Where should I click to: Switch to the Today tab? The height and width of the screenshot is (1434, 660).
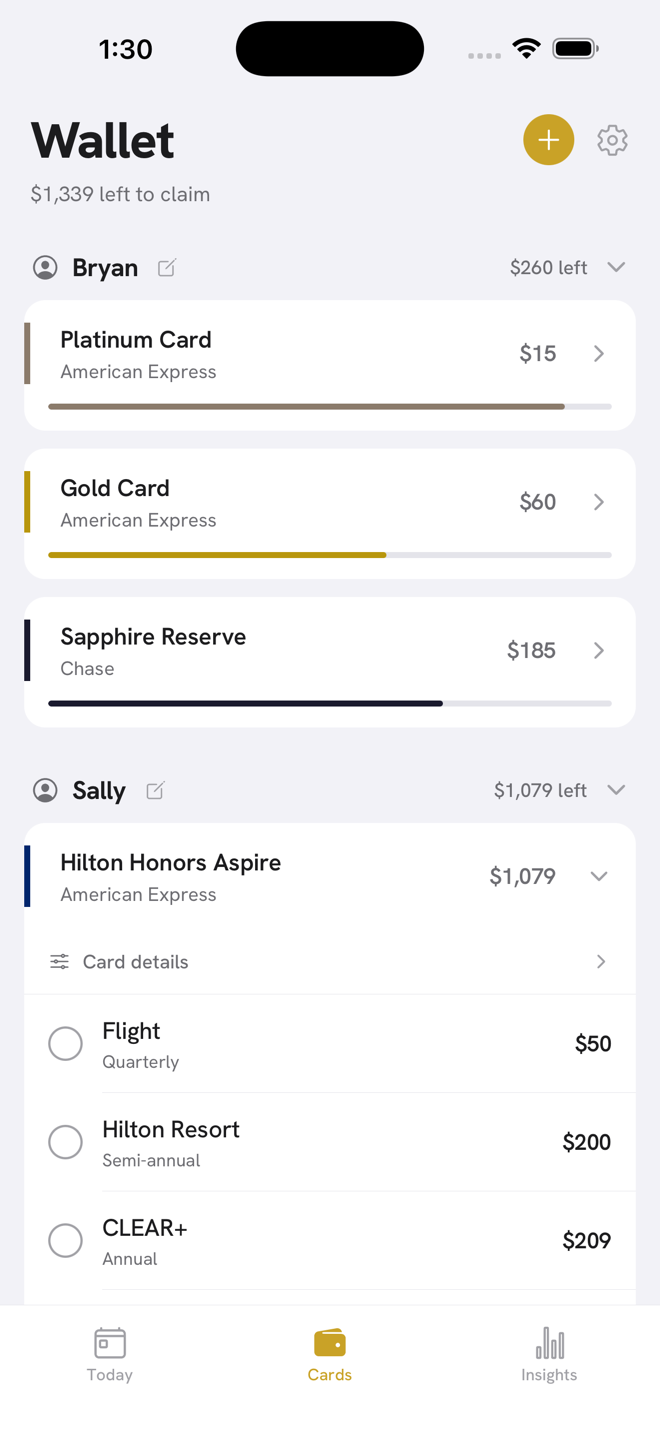tap(110, 1355)
